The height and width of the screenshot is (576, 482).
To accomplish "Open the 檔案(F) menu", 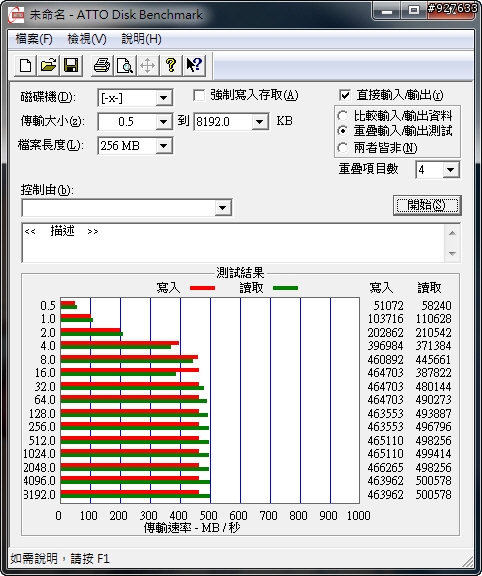I will point(34,39).
